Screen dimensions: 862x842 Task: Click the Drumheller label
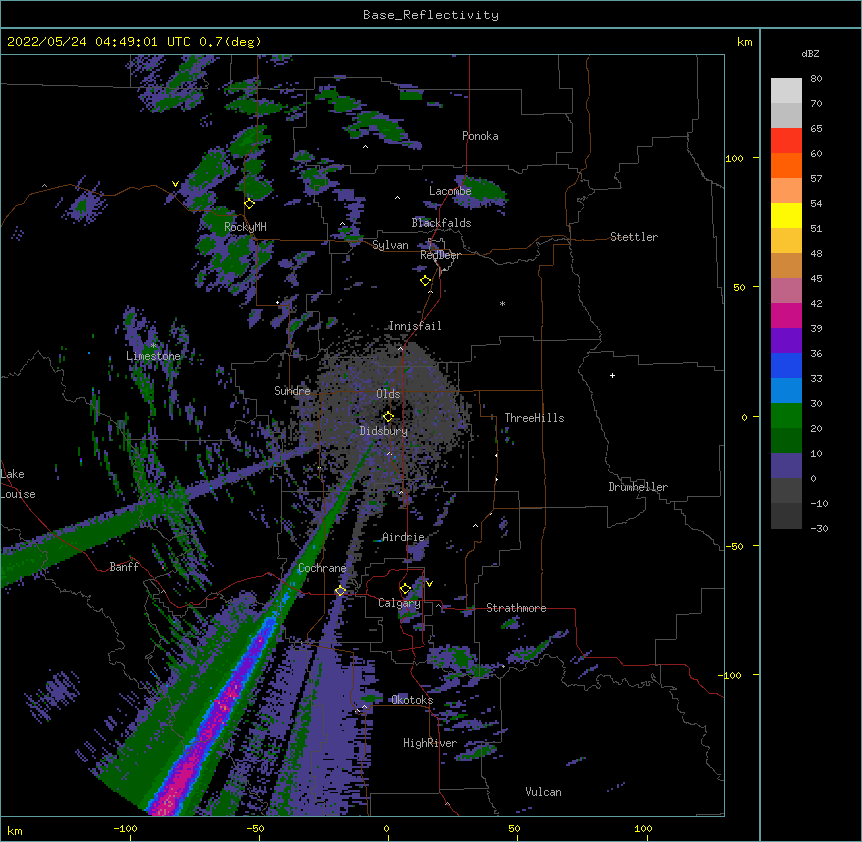tap(638, 487)
